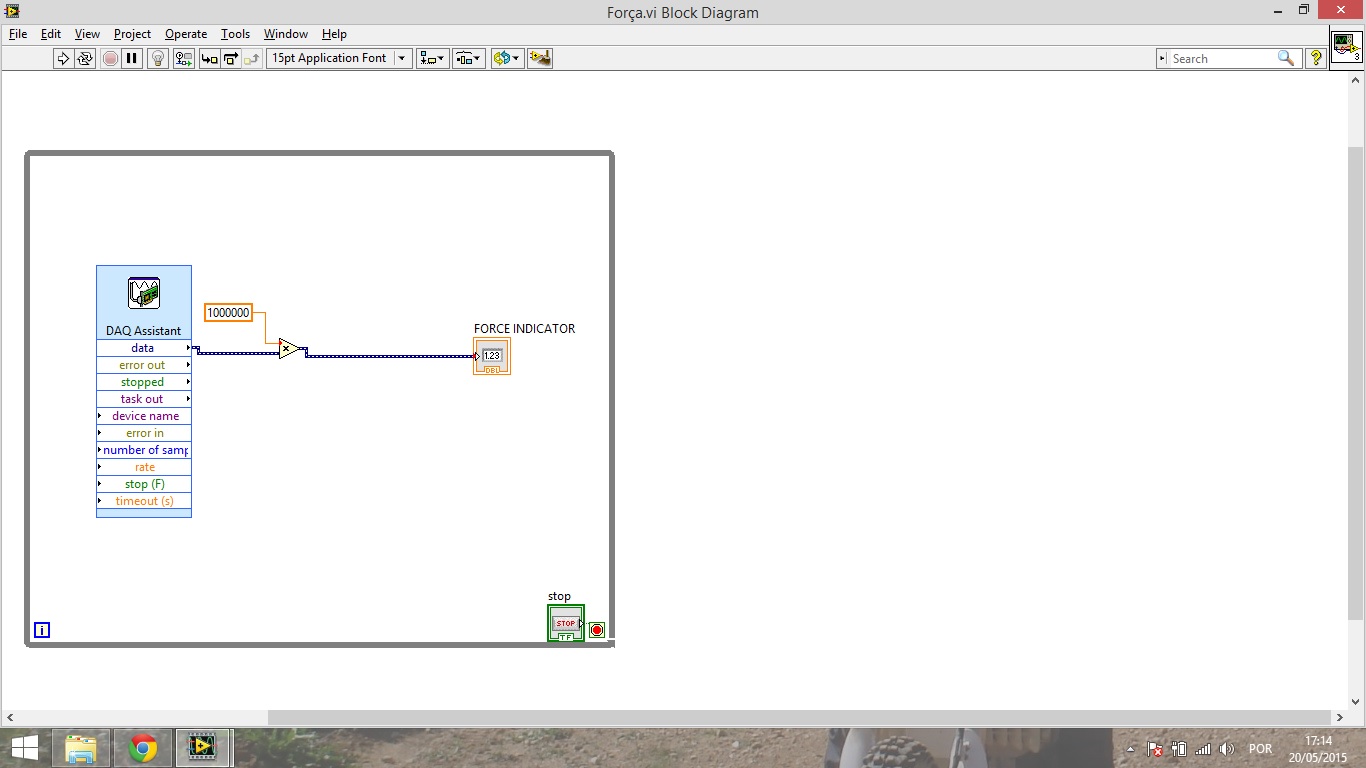The width and height of the screenshot is (1366, 768).
Task: Click the task out terminal
Action: [144, 399]
